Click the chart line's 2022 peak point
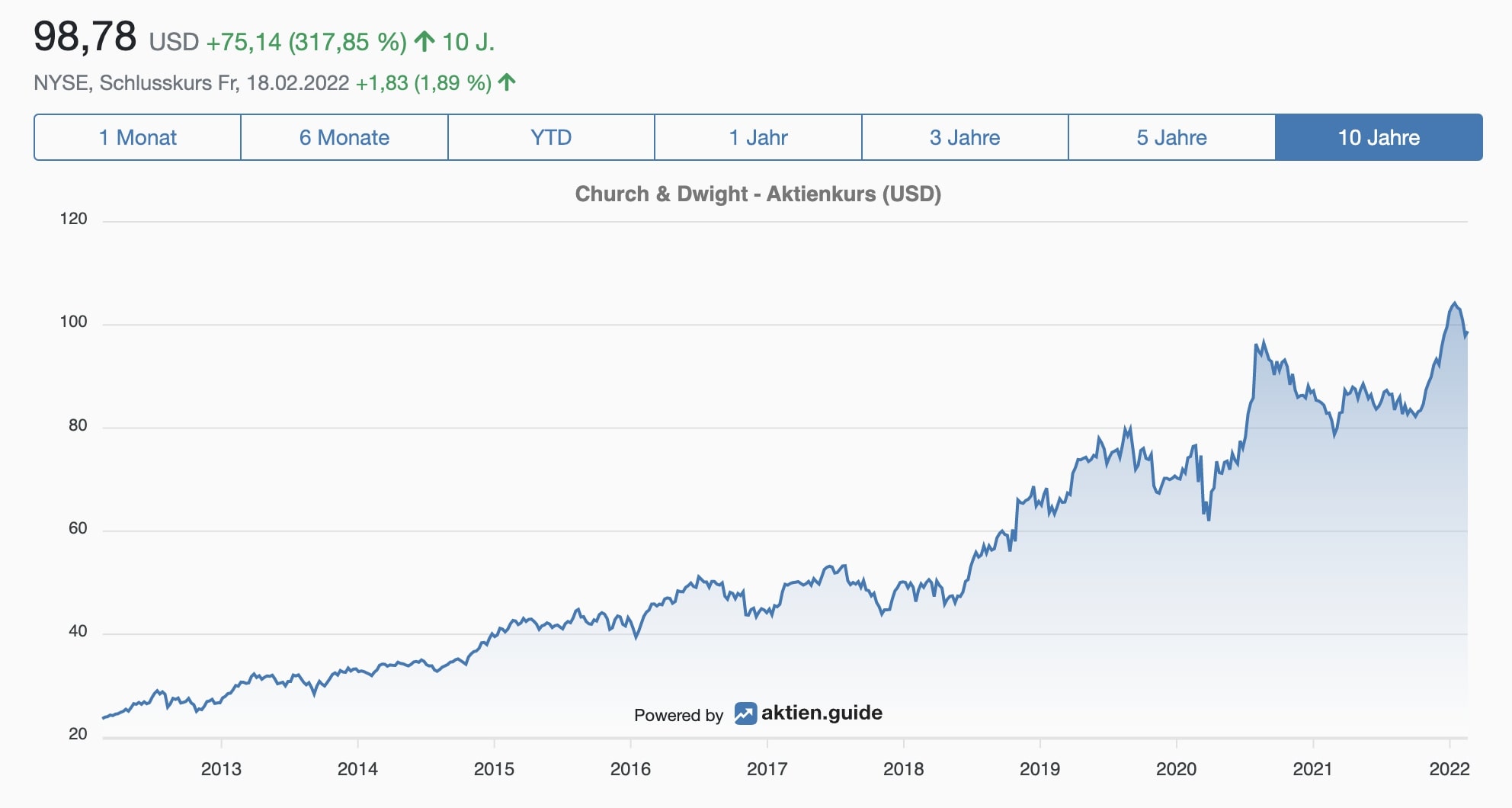1512x808 pixels. pos(1455,303)
